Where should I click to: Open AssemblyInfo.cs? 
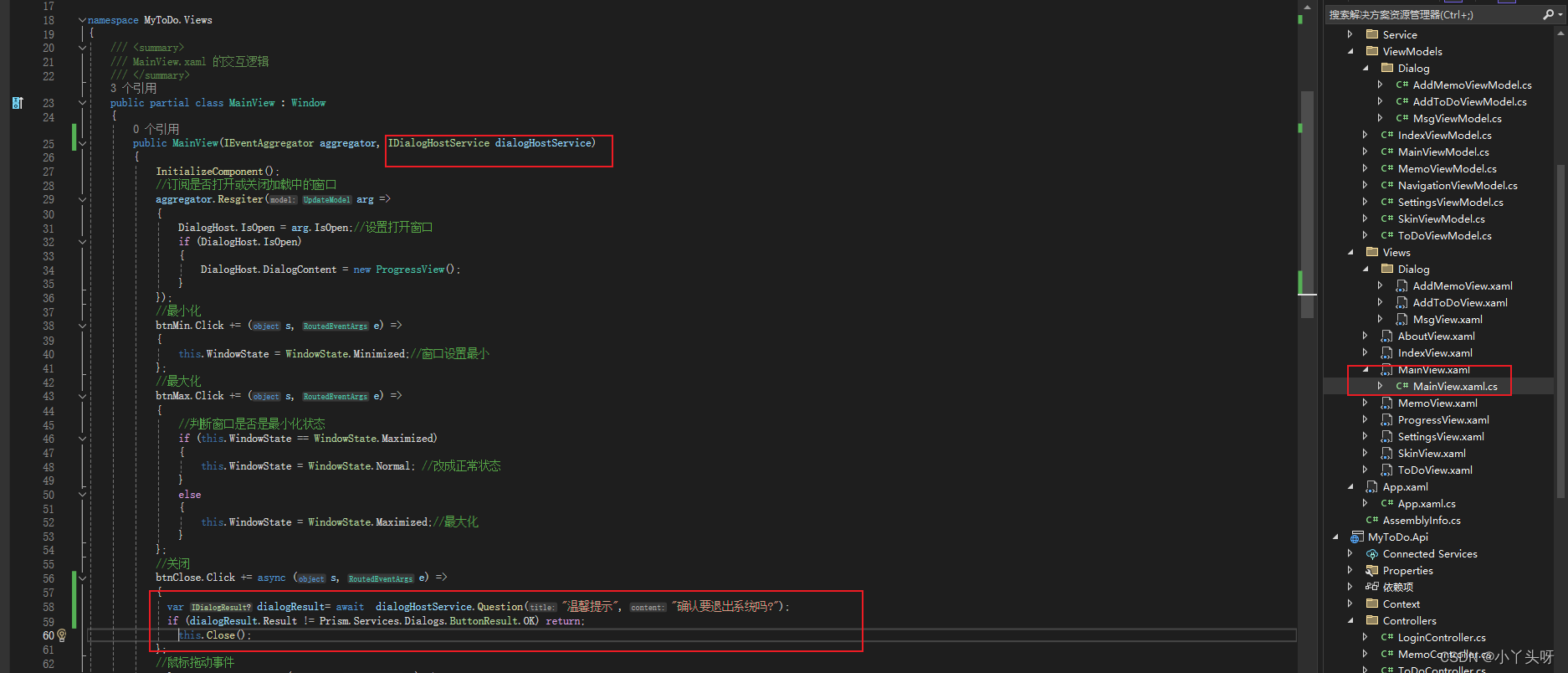[1422, 520]
